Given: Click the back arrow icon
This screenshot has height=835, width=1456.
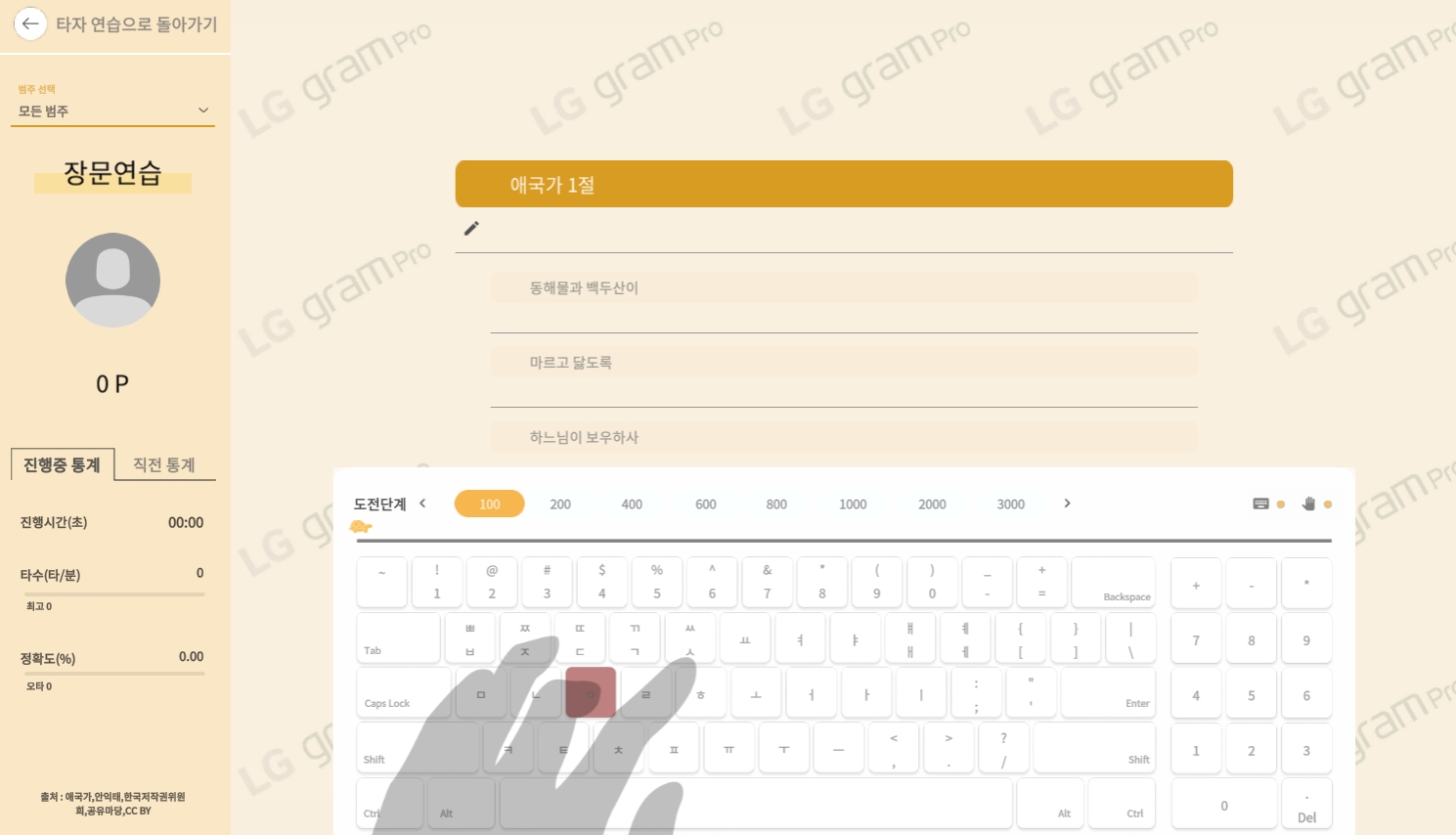Looking at the screenshot, I should click(30, 23).
